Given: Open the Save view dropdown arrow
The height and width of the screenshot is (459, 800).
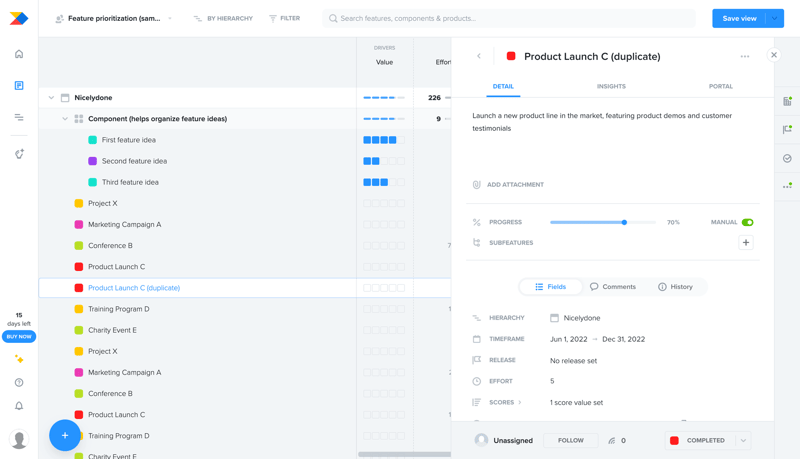Looking at the screenshot, I should [x=774, y=18].
